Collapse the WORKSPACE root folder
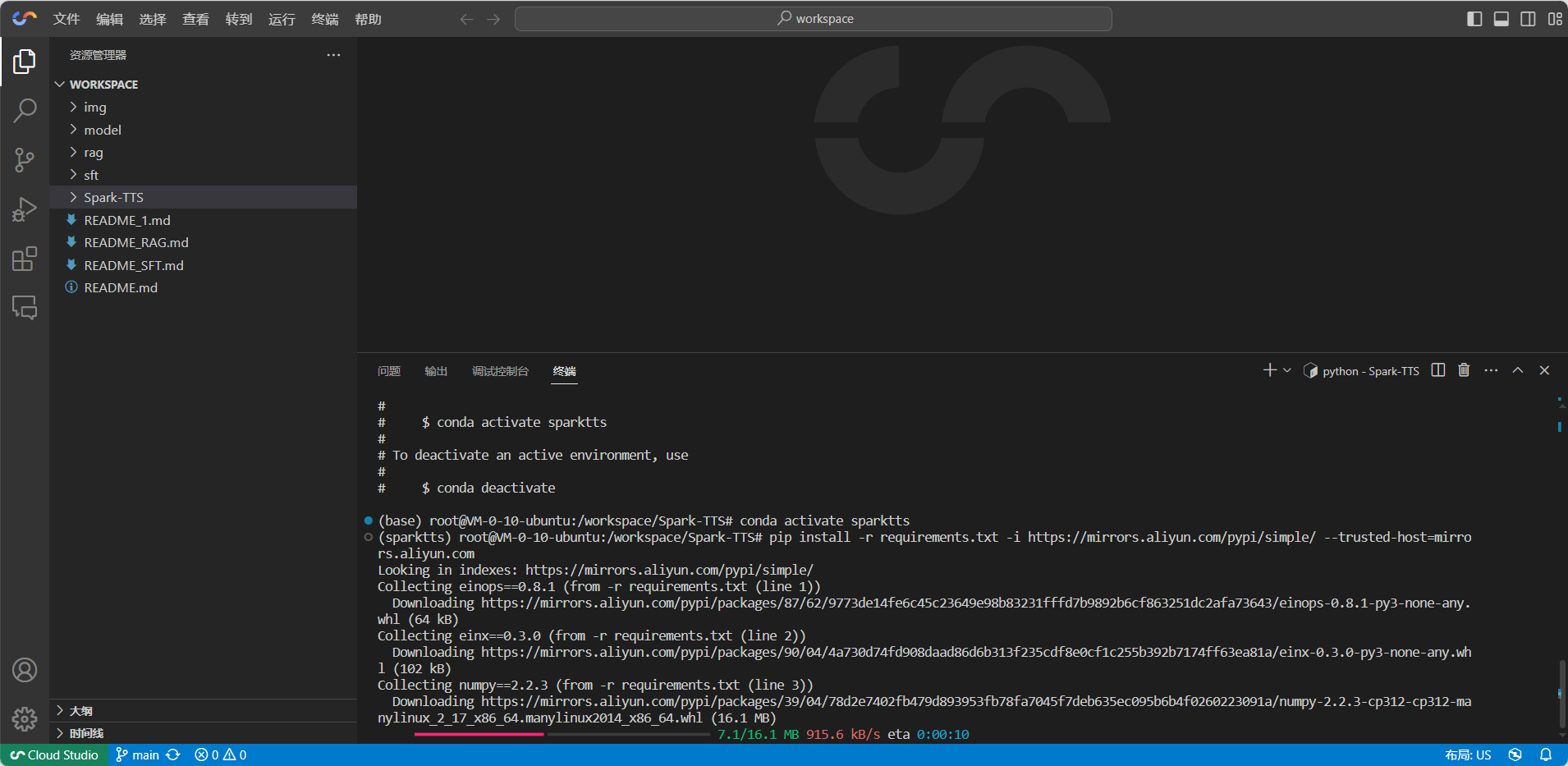This screenshot has width=1568, height=766. (x=203, y=85)
